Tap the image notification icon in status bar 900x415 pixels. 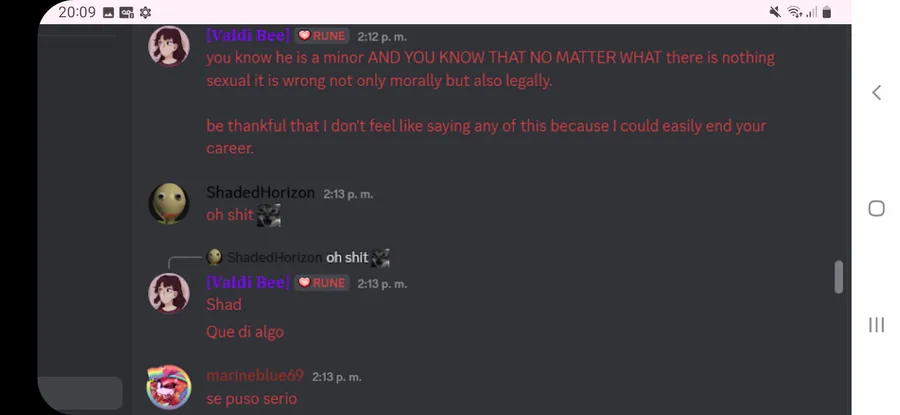[108, 13]
